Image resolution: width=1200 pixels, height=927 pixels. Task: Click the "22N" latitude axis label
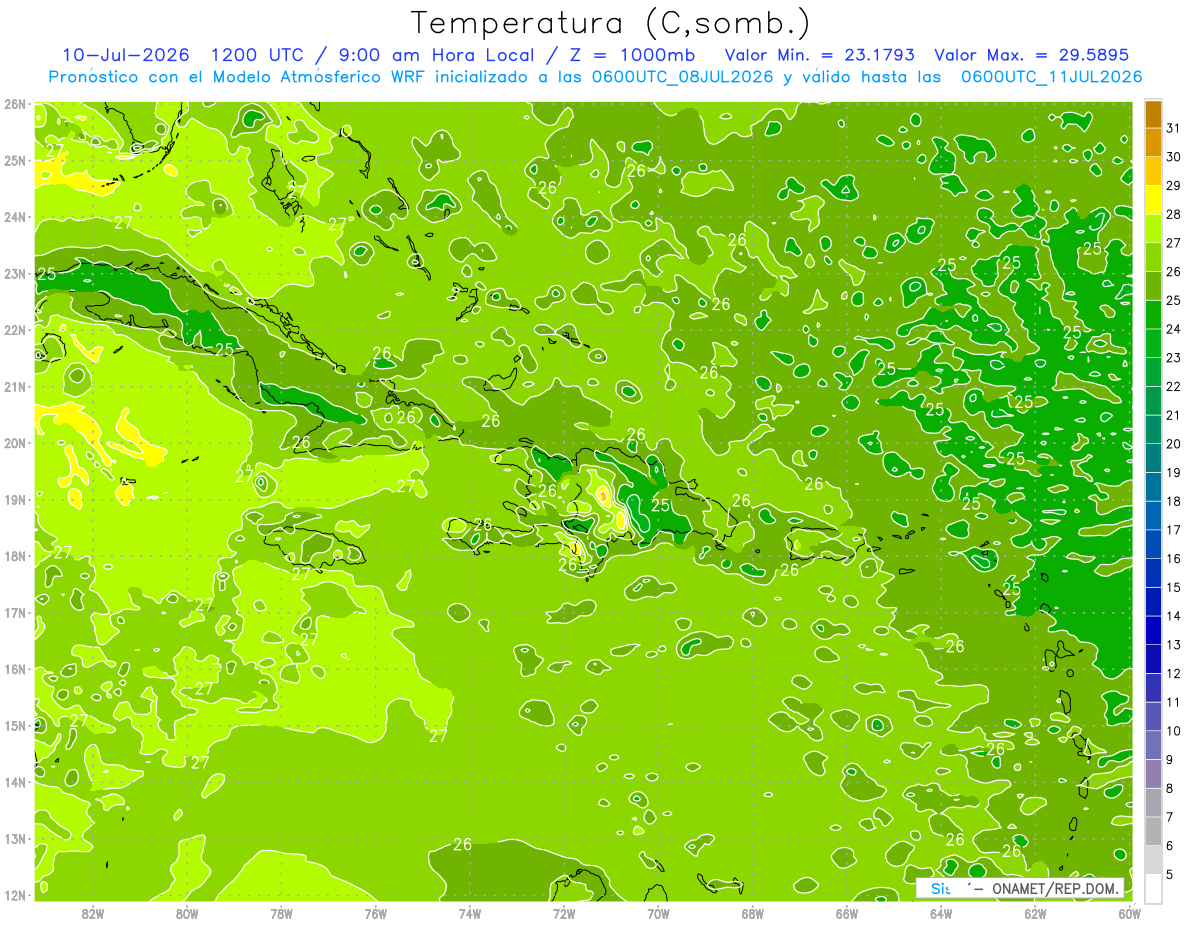(x=15, y=330)
